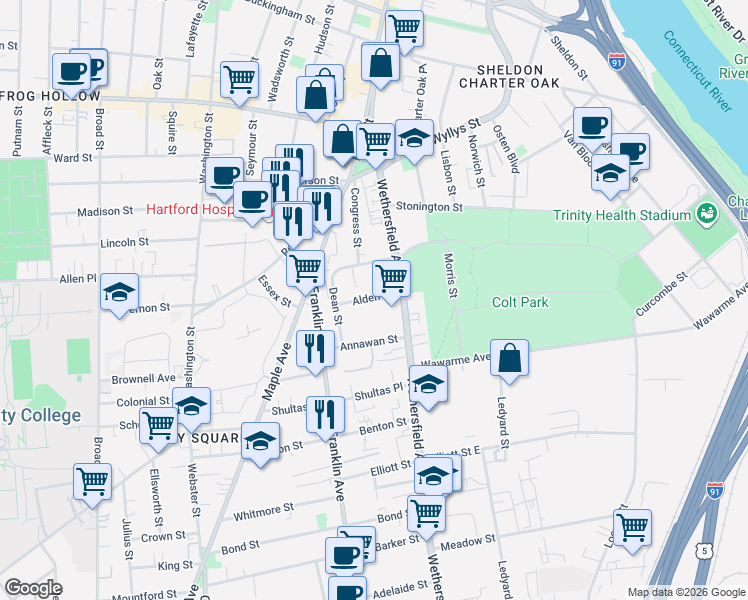Click Hartford Hospital label
The image size is (748, 600).
click(191, 209)
